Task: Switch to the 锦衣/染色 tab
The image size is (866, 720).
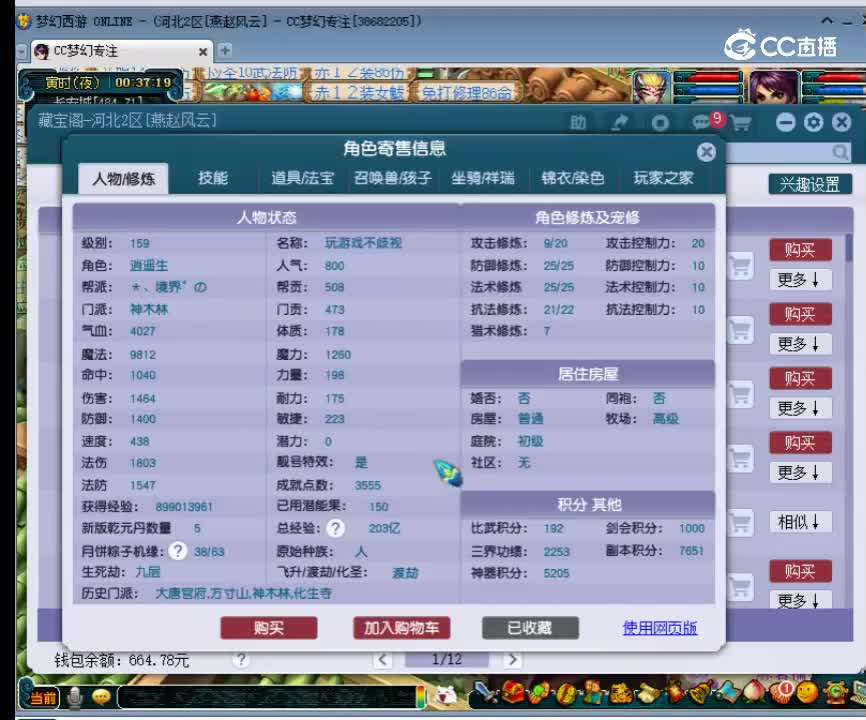Action: [573, 178]
